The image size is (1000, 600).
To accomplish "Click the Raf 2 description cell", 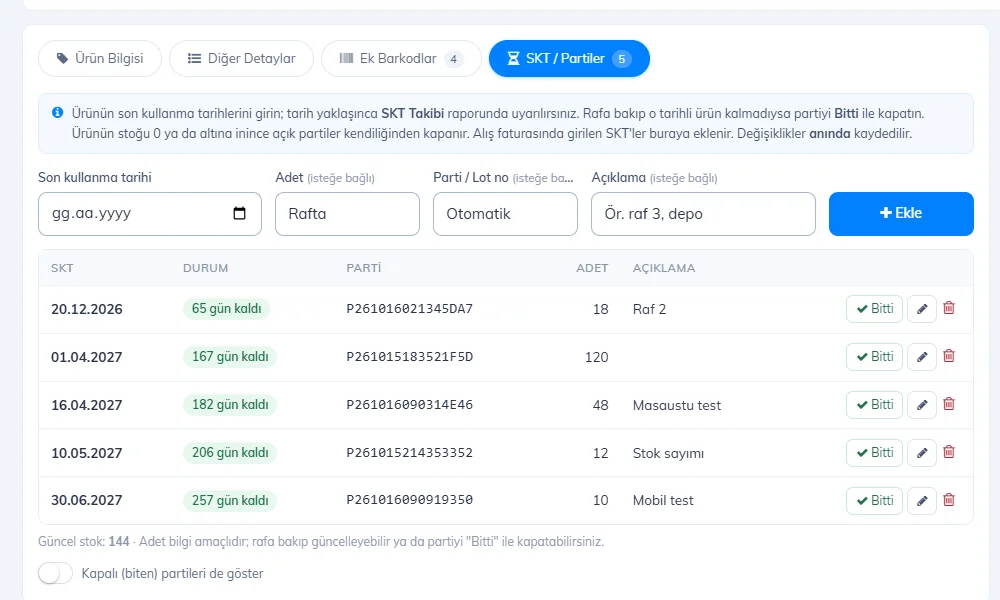I will click(649, 309).
